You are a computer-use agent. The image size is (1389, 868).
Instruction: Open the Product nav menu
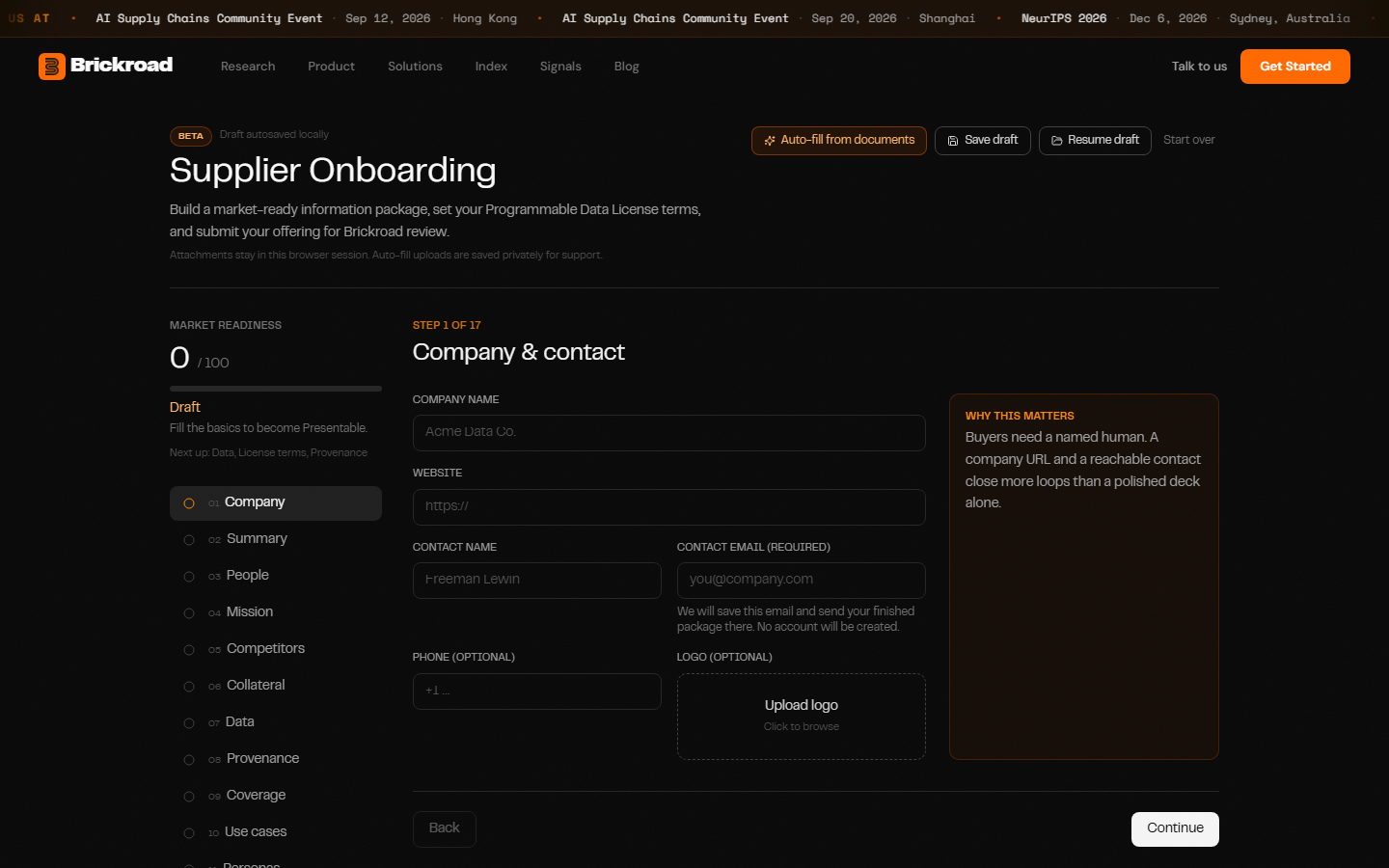tap(331, 67)
